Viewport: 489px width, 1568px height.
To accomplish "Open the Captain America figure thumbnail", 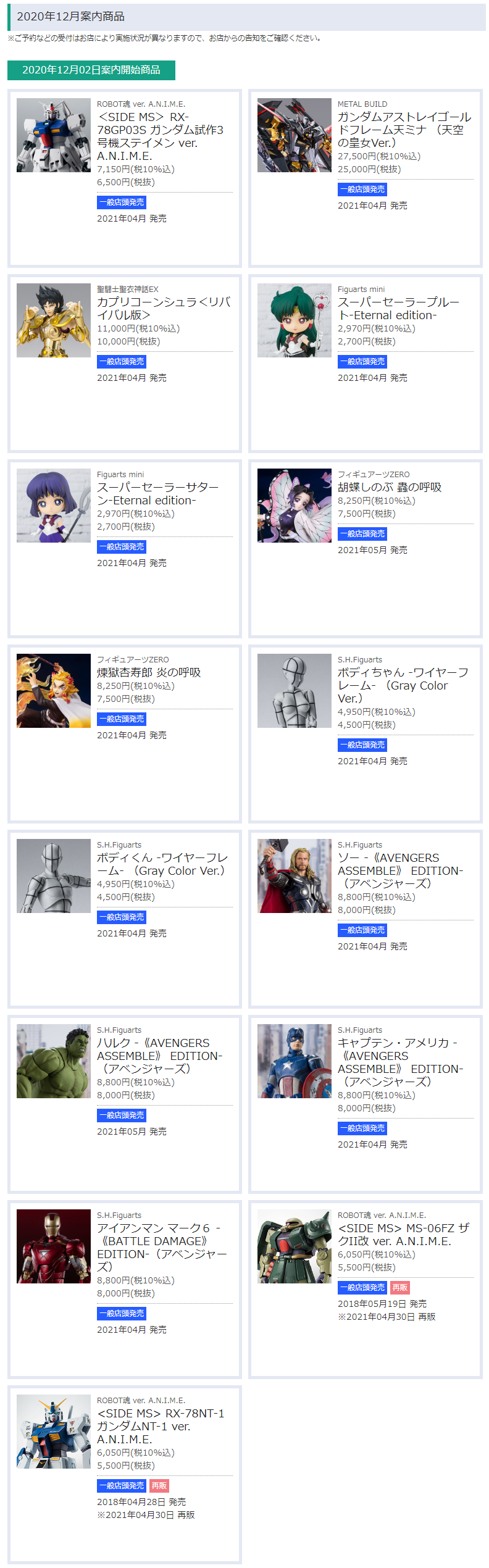I will point(295,1061).
